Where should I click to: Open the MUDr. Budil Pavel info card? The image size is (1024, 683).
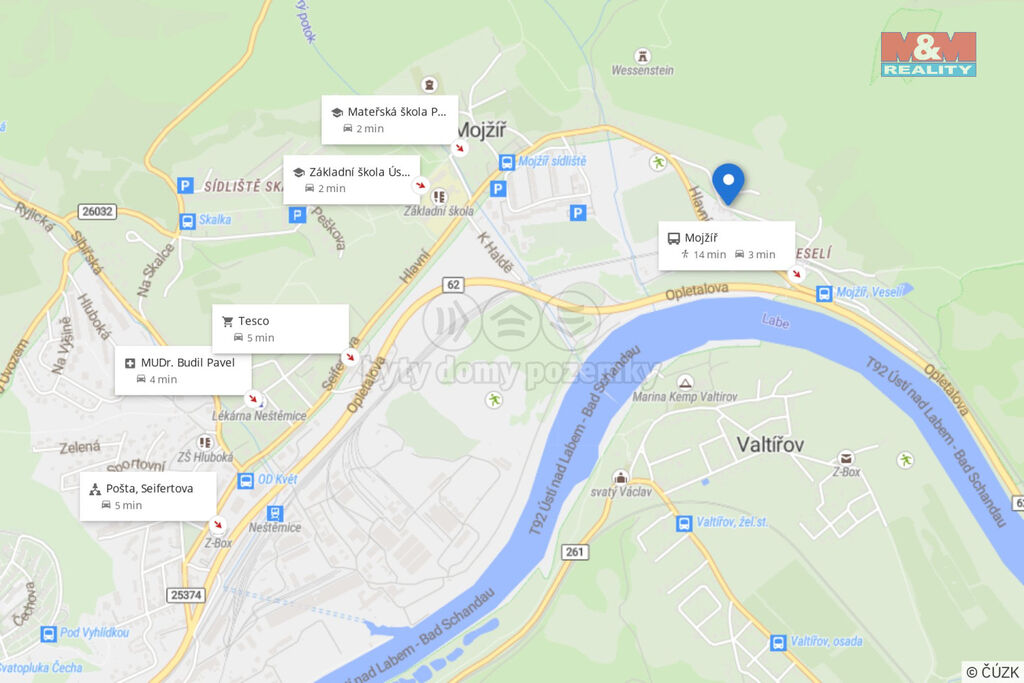(183, 371)
